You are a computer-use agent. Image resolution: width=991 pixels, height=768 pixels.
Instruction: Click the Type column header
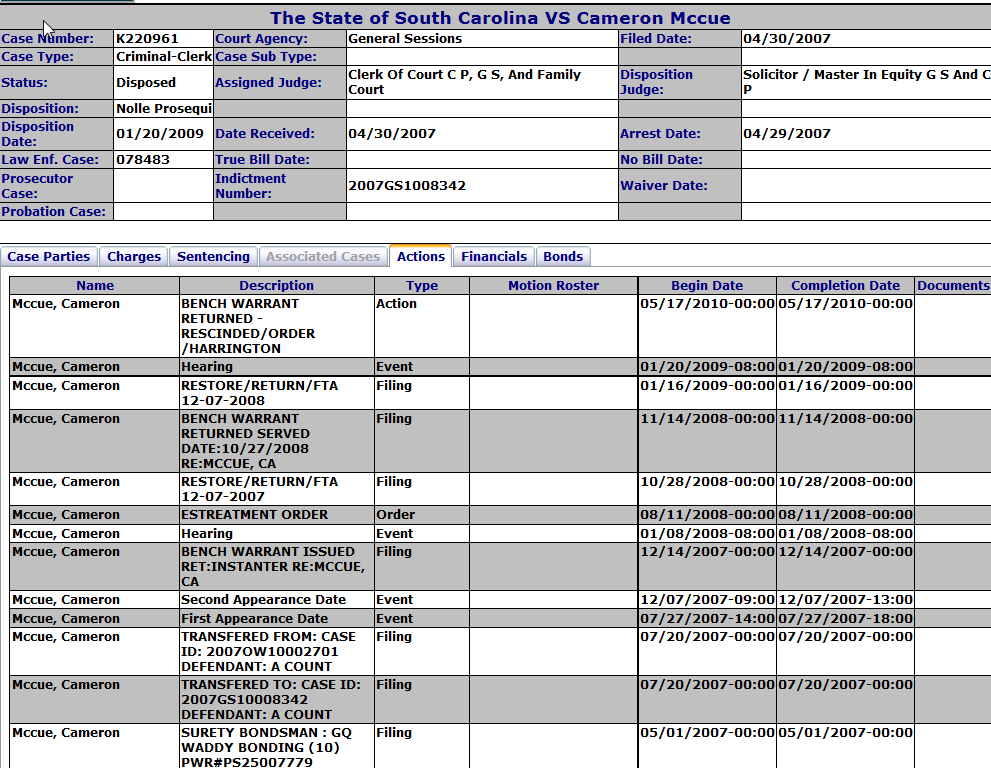422,286
